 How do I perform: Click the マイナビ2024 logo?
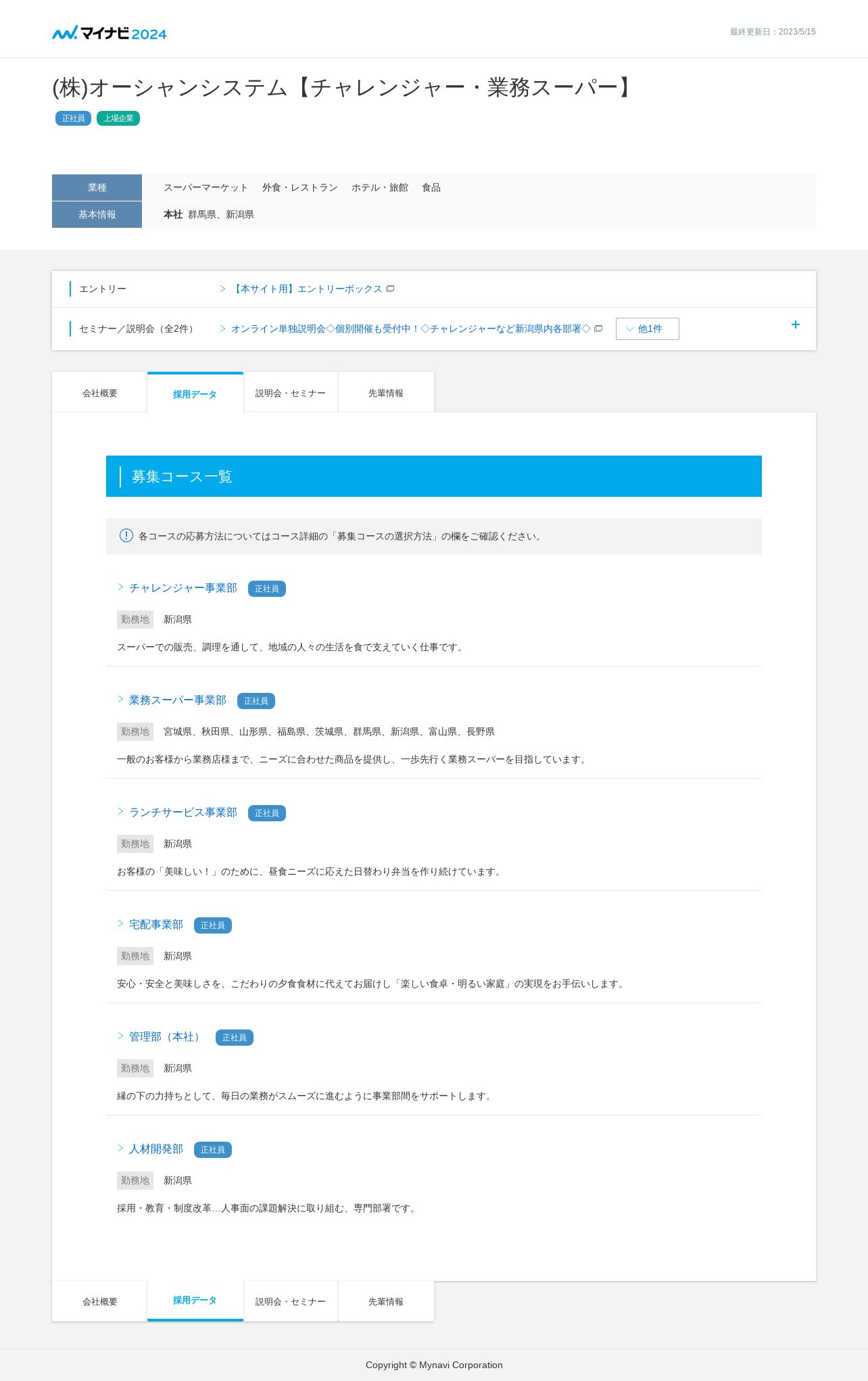coord(110,32)
